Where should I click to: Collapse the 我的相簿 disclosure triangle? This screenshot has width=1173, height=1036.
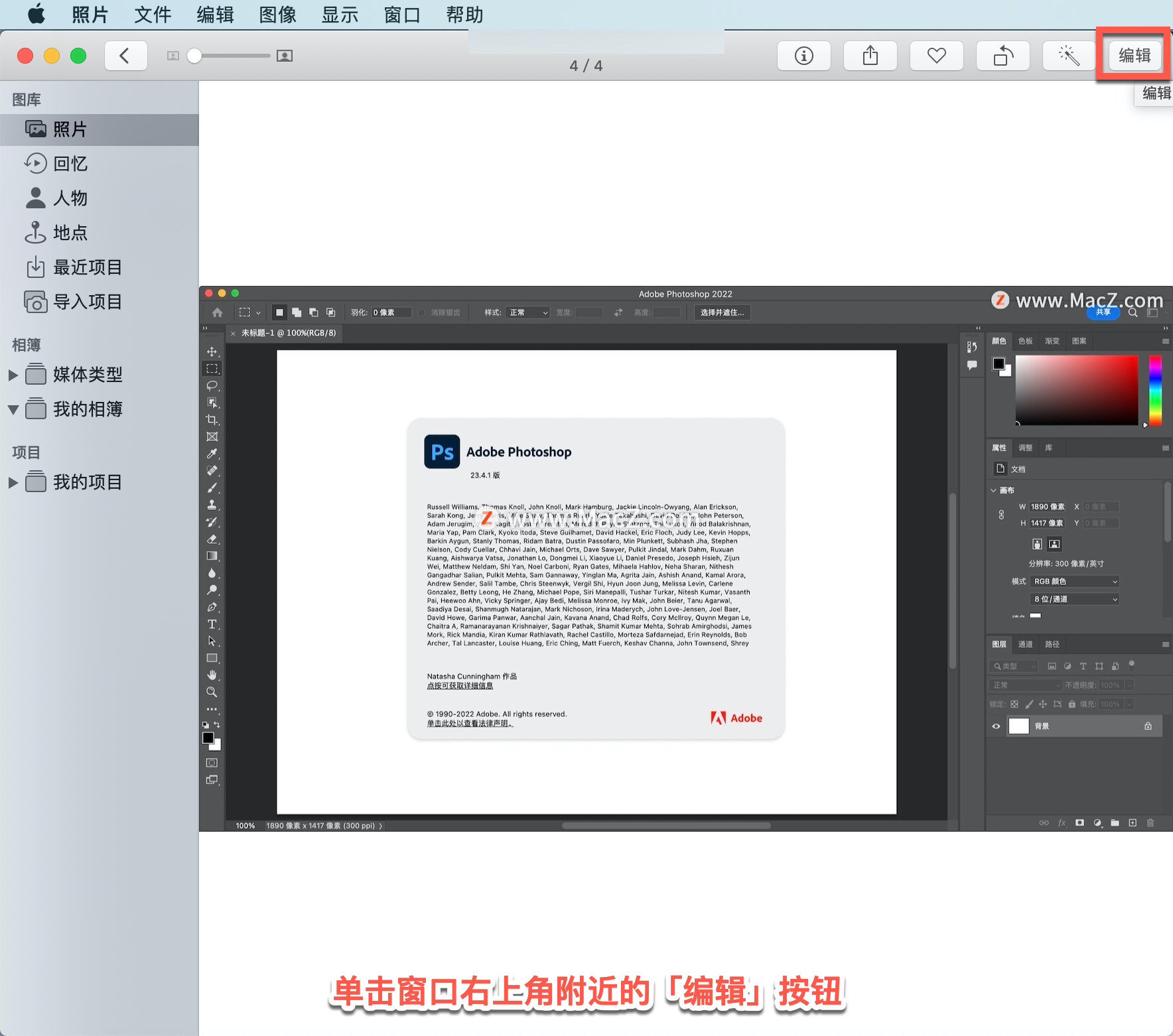[13, 410]
